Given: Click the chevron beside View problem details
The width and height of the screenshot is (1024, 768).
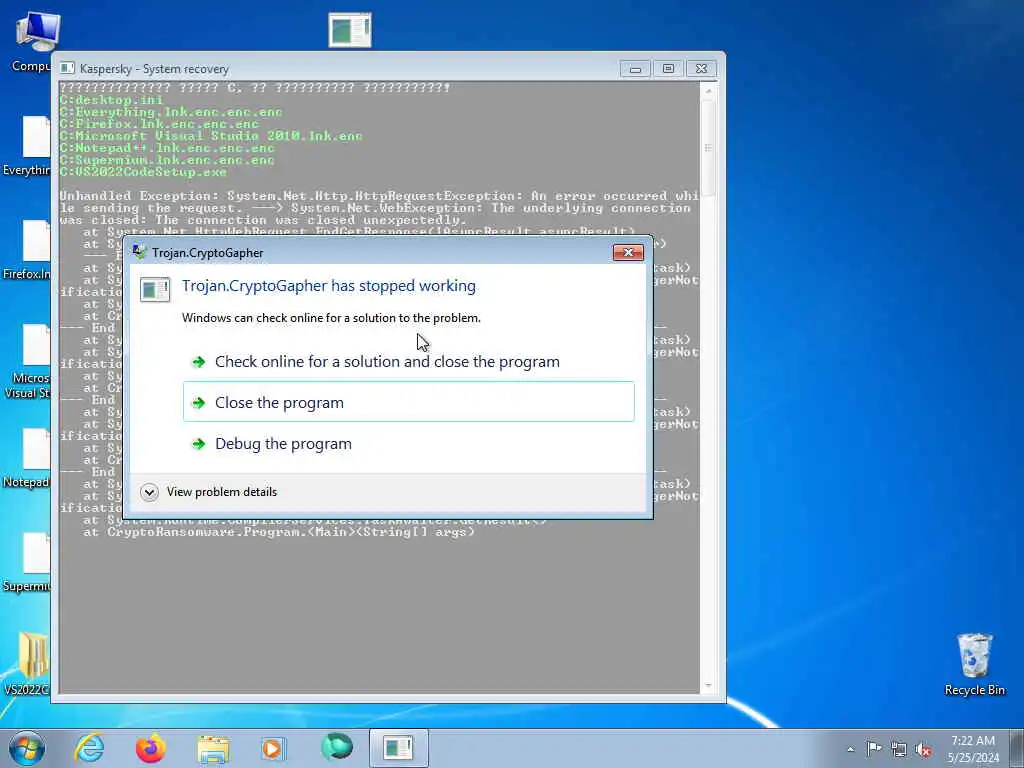Looking at the screenshot, I should click(x=149, y=492).
